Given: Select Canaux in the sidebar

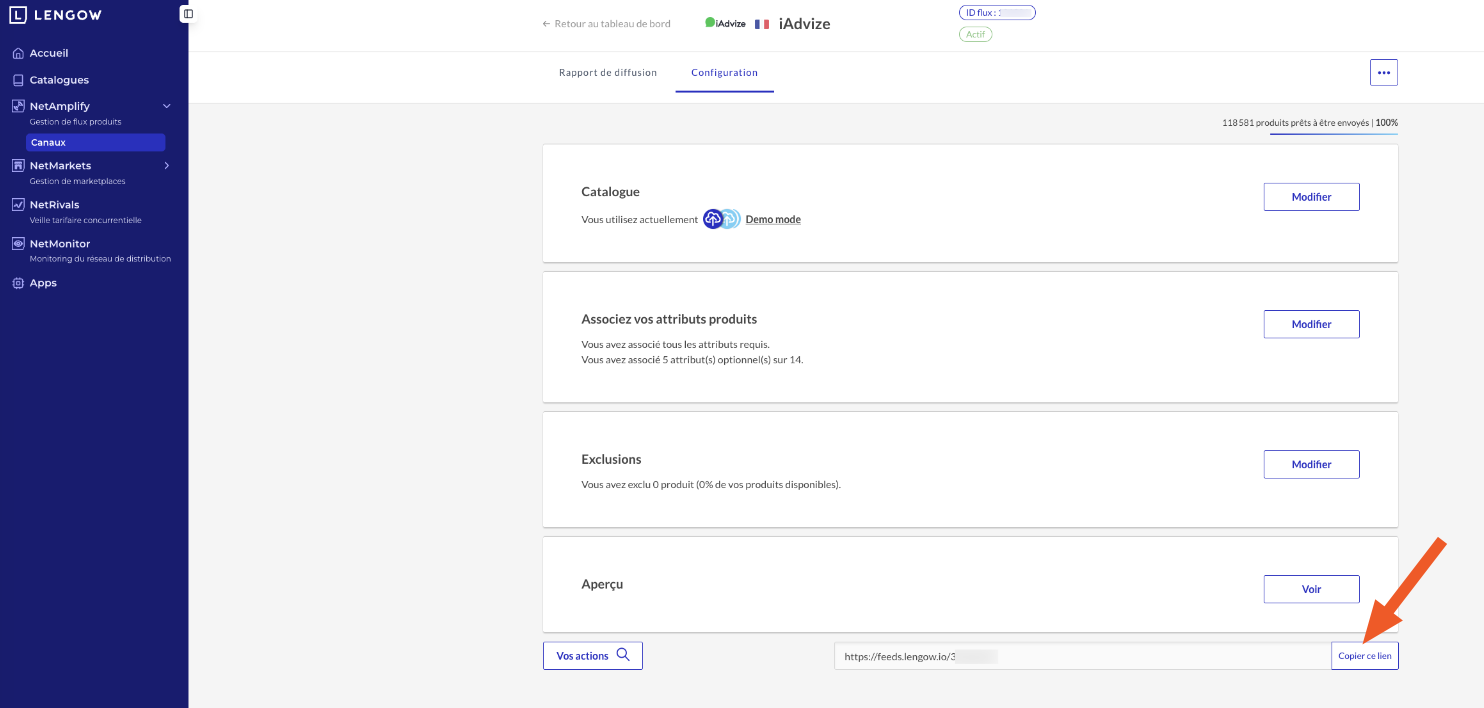Looking at the screenshot, I should [x=95, y=142].
